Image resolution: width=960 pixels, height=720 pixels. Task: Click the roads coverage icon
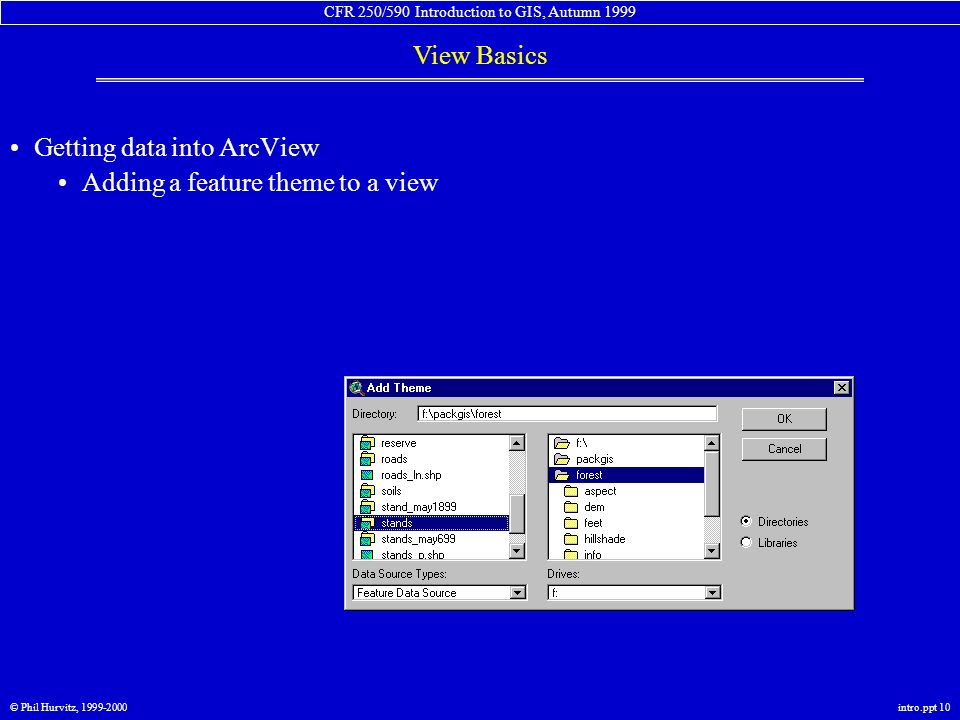click(367, 459)
